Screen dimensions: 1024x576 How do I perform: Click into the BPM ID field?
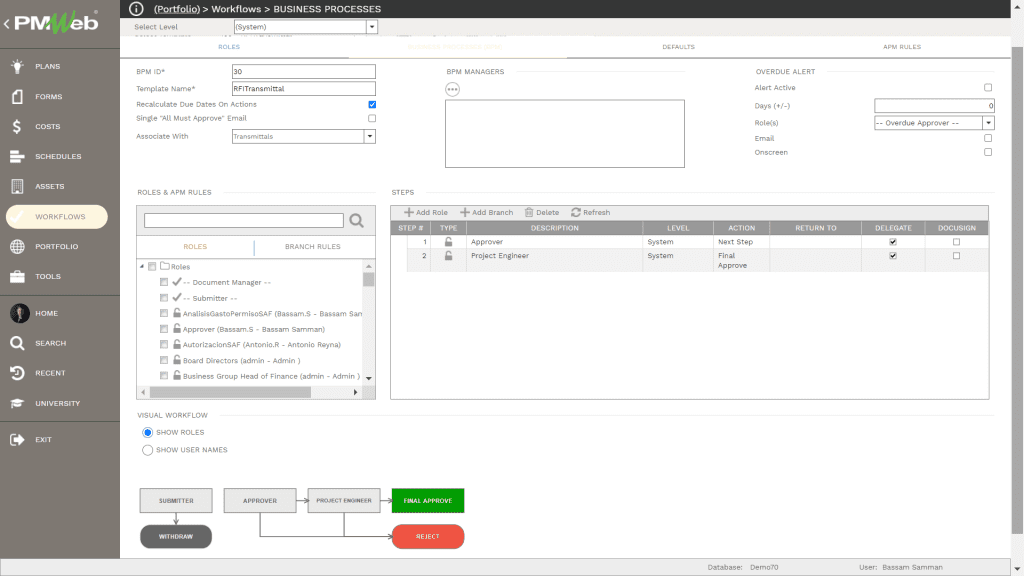click(x=304, y=71)
